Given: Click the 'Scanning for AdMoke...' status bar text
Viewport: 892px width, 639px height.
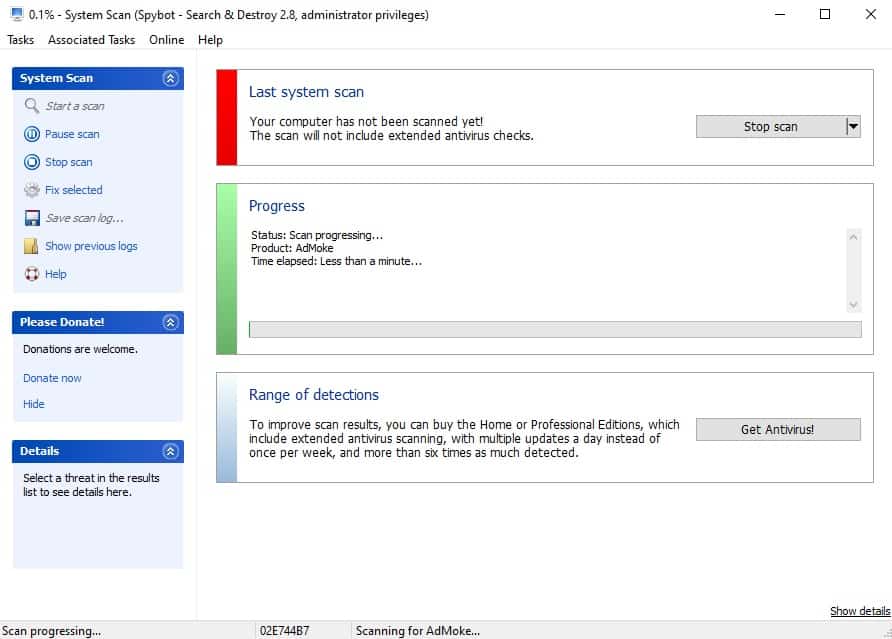Looking at the screenshot, I should tap(418, 631).
